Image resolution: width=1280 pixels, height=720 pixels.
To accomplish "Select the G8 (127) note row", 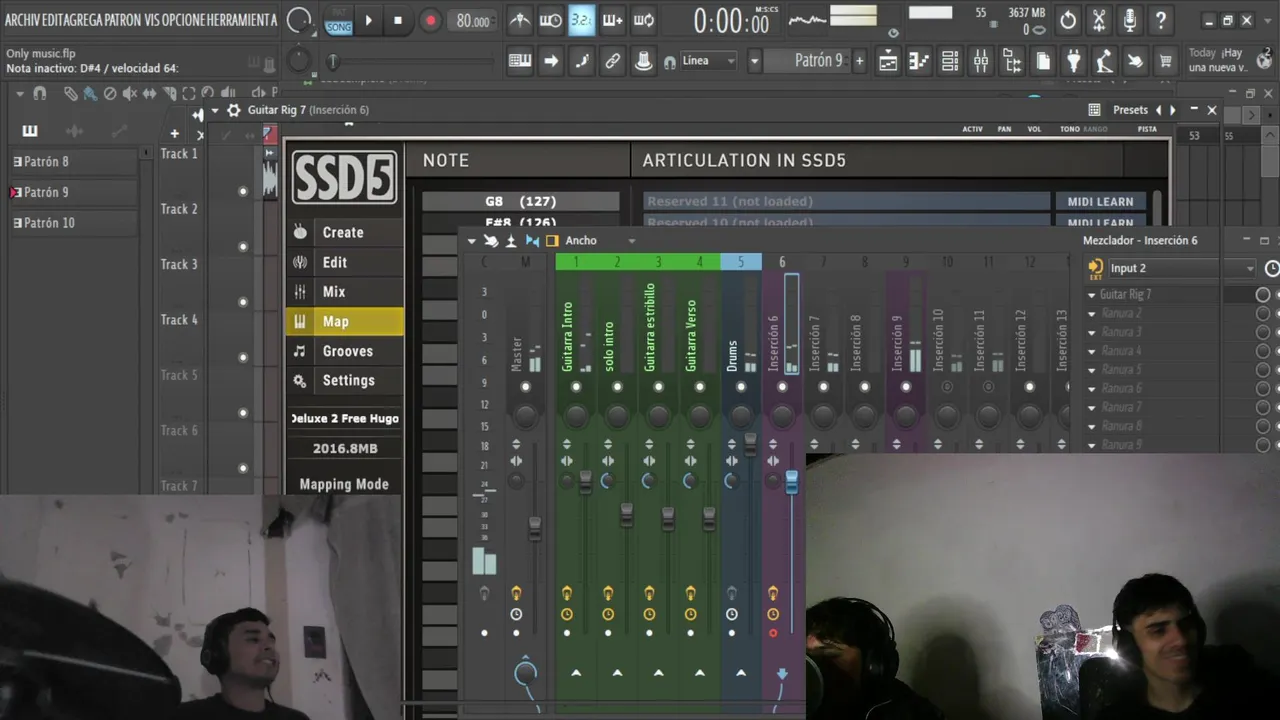I will coord(521,201).
